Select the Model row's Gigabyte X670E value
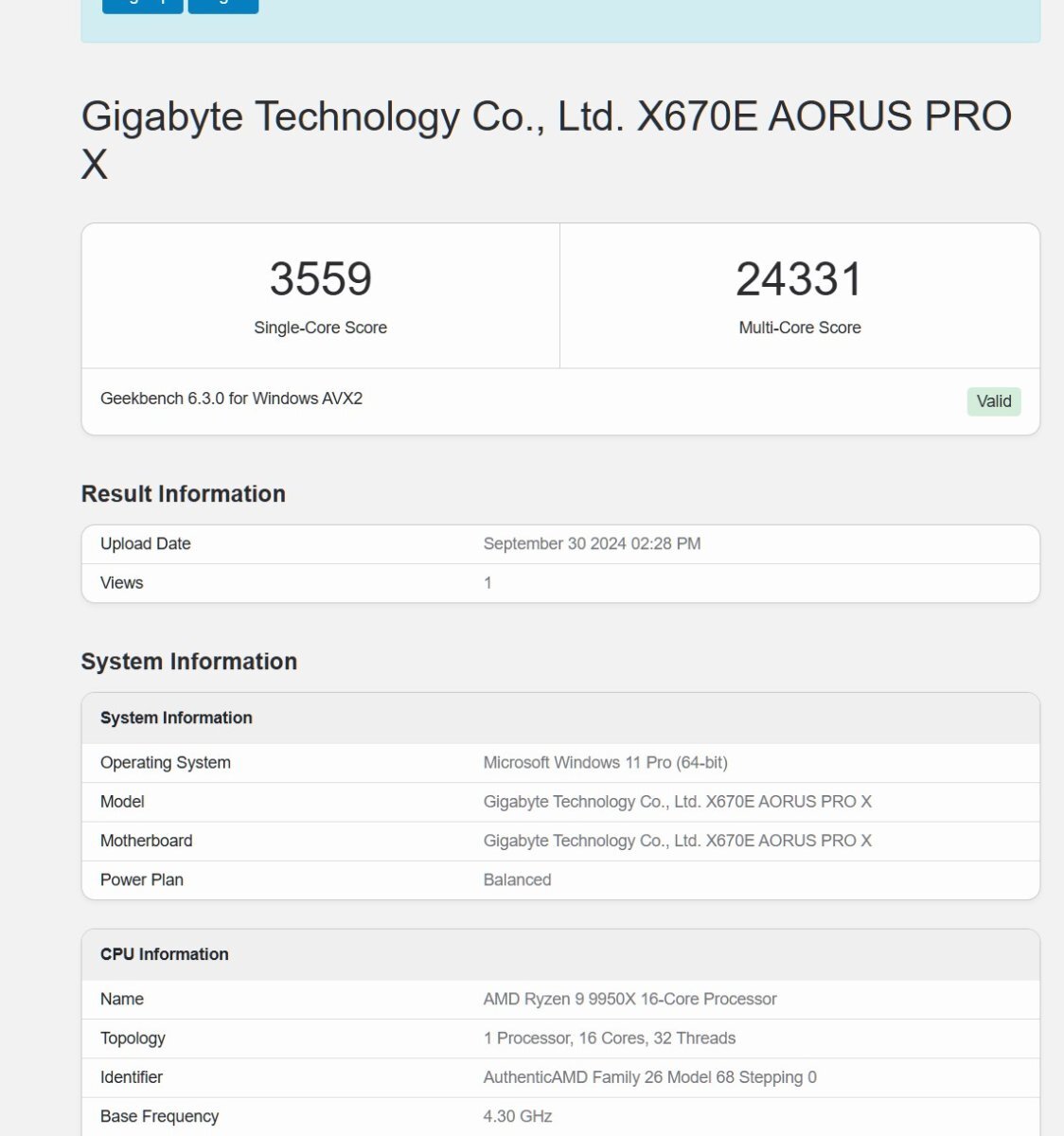Viewport: 1064px width, 1136px height. point(678,802)
